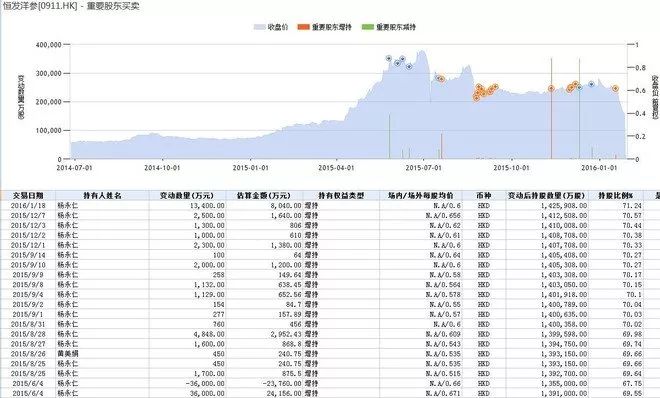This screenshot has width=660, height=398.
Task: Select the row dated 2015/8/31
Action: pyautogui.click(x=330, y=324)
